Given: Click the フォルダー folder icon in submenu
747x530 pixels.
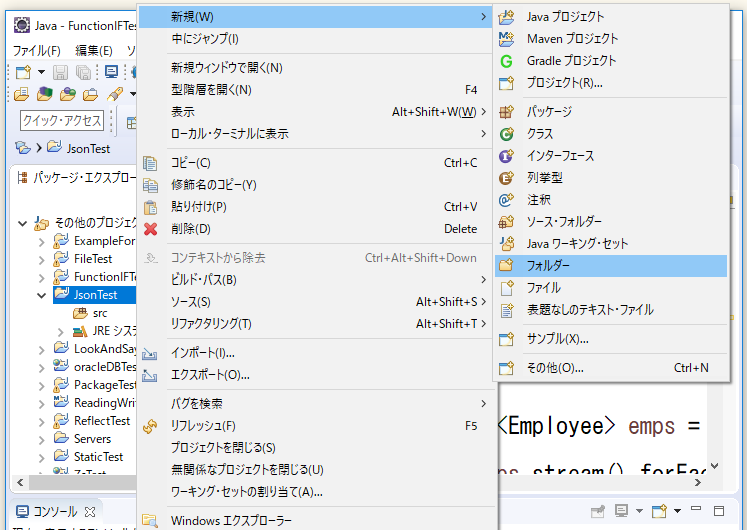Looking at the screenshot, I should [x=506, y=265].
